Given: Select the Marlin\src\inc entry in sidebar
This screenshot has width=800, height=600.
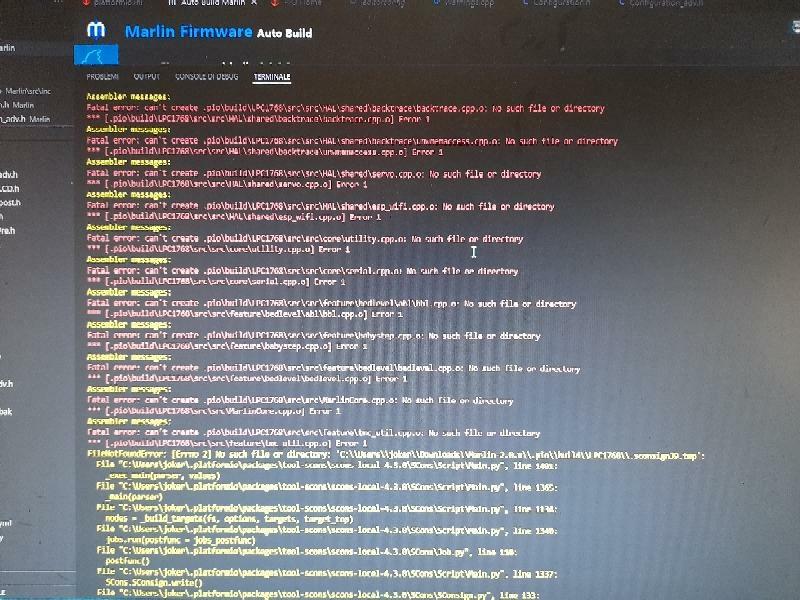Looking at the screenshot, I should [x=28, y=91].
